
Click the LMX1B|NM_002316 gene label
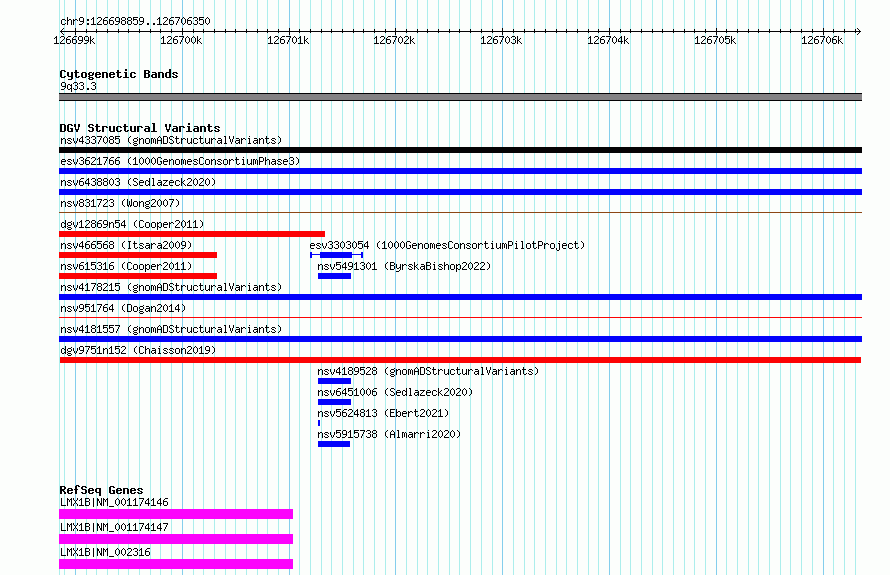pyautogui.click(x=105, y=552)
